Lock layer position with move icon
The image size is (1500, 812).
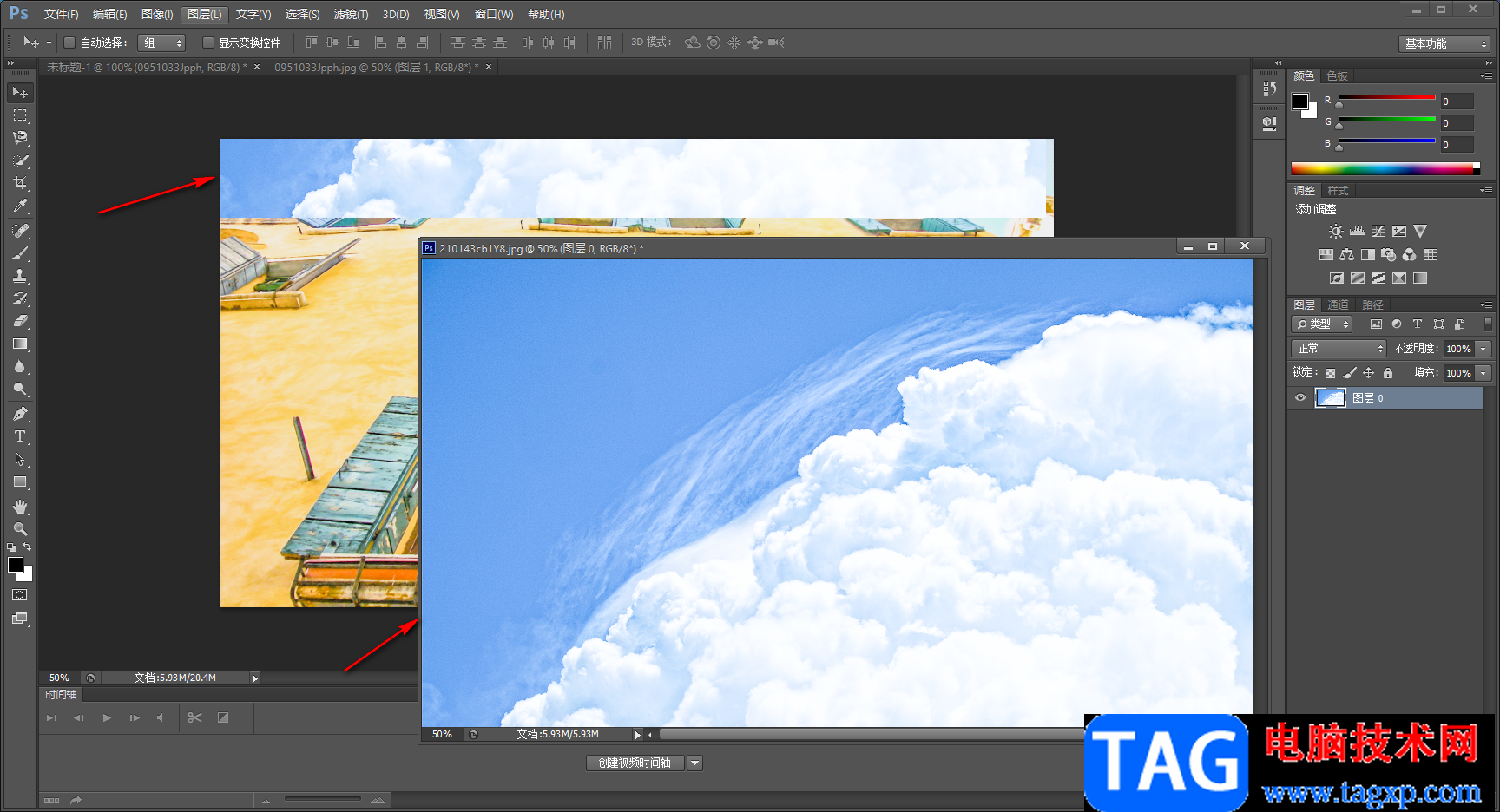1369,373
